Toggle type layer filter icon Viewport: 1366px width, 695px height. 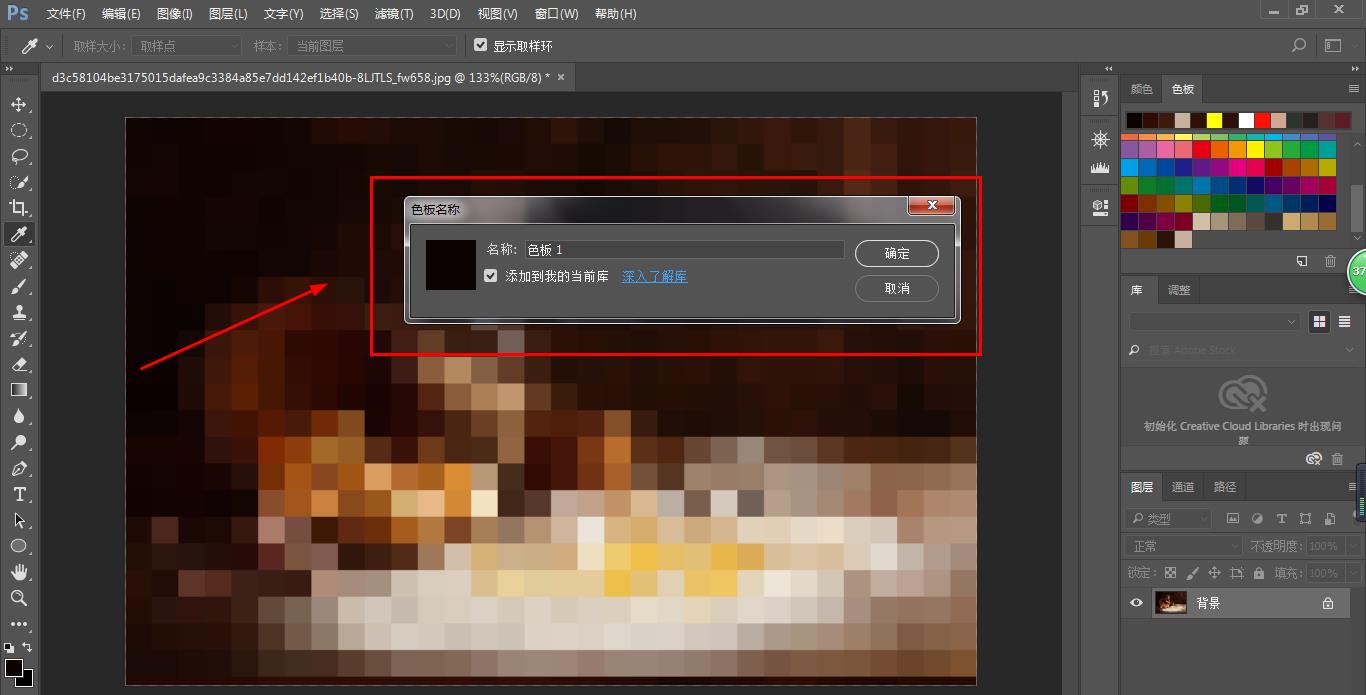(1281, 519)
